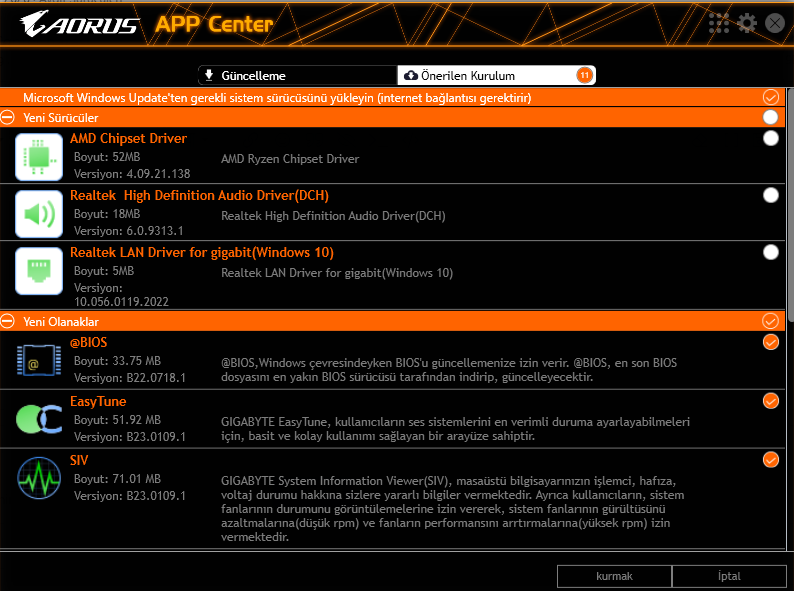Click 'Versiyon: 6.0.9313.1' text
The image size is (794, 591).
tap(129, 231)
